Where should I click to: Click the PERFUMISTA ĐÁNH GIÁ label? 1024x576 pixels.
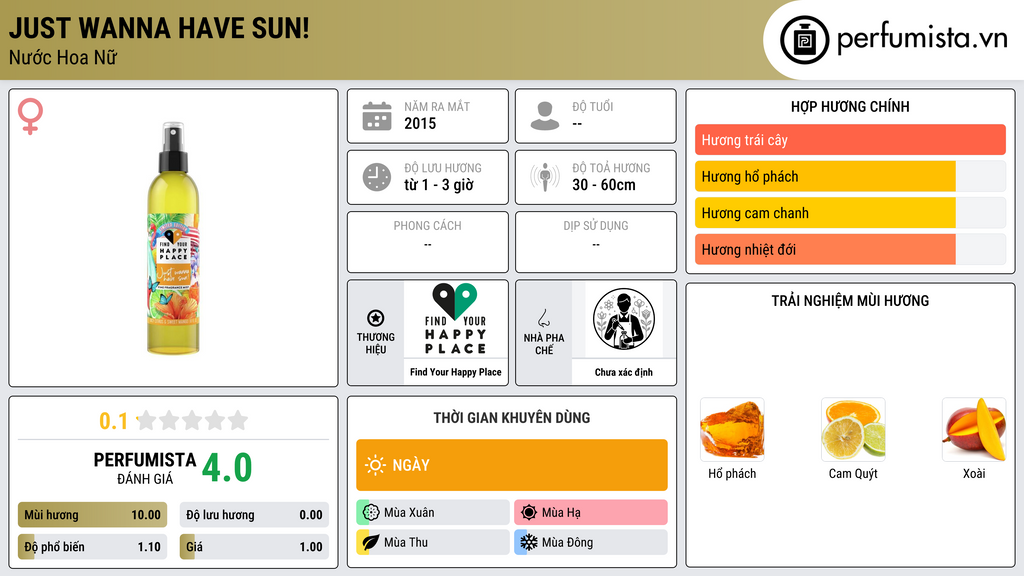(145, 468)
